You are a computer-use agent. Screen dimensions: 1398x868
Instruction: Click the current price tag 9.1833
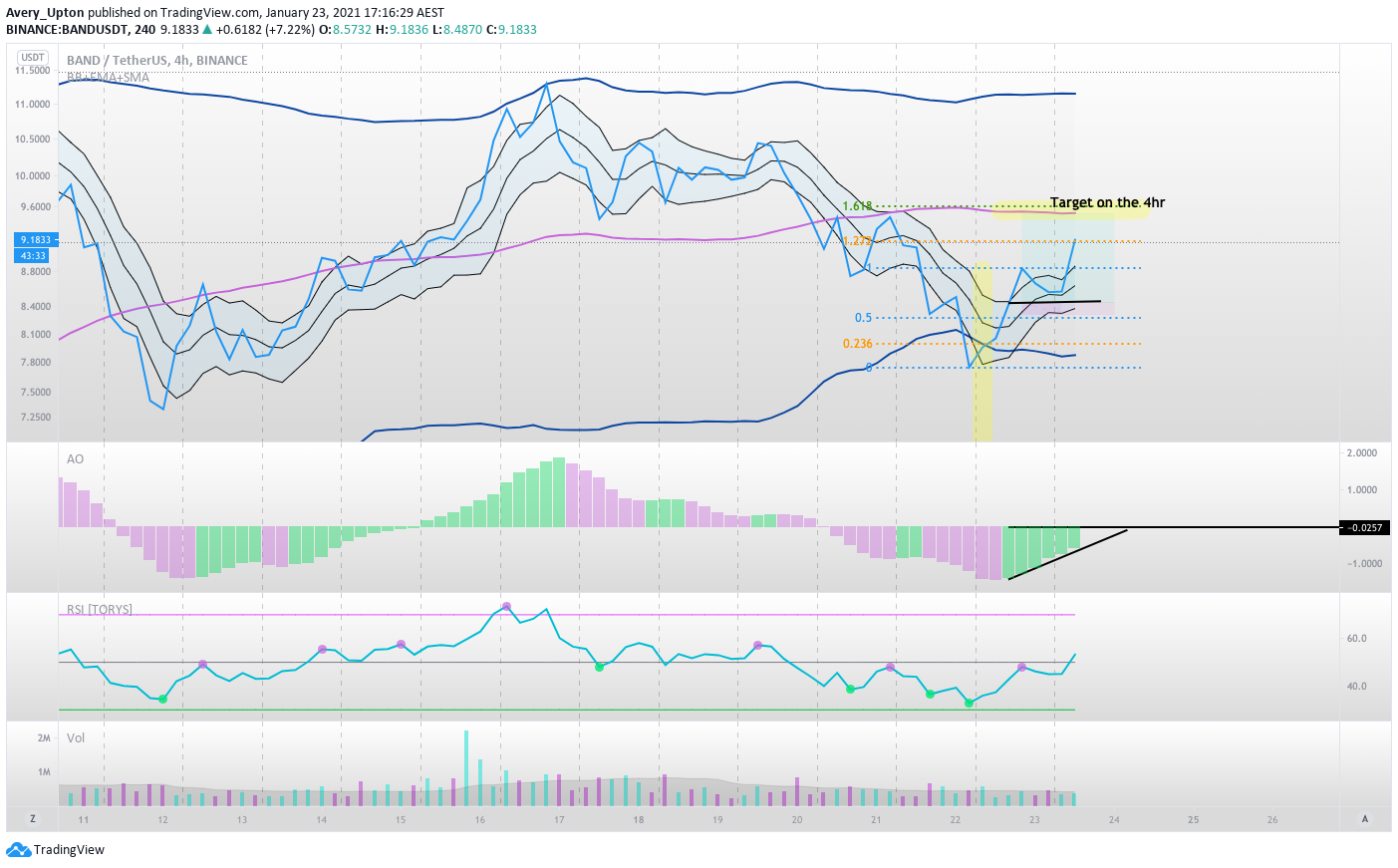pyautogui.click(x=36, y=240)
